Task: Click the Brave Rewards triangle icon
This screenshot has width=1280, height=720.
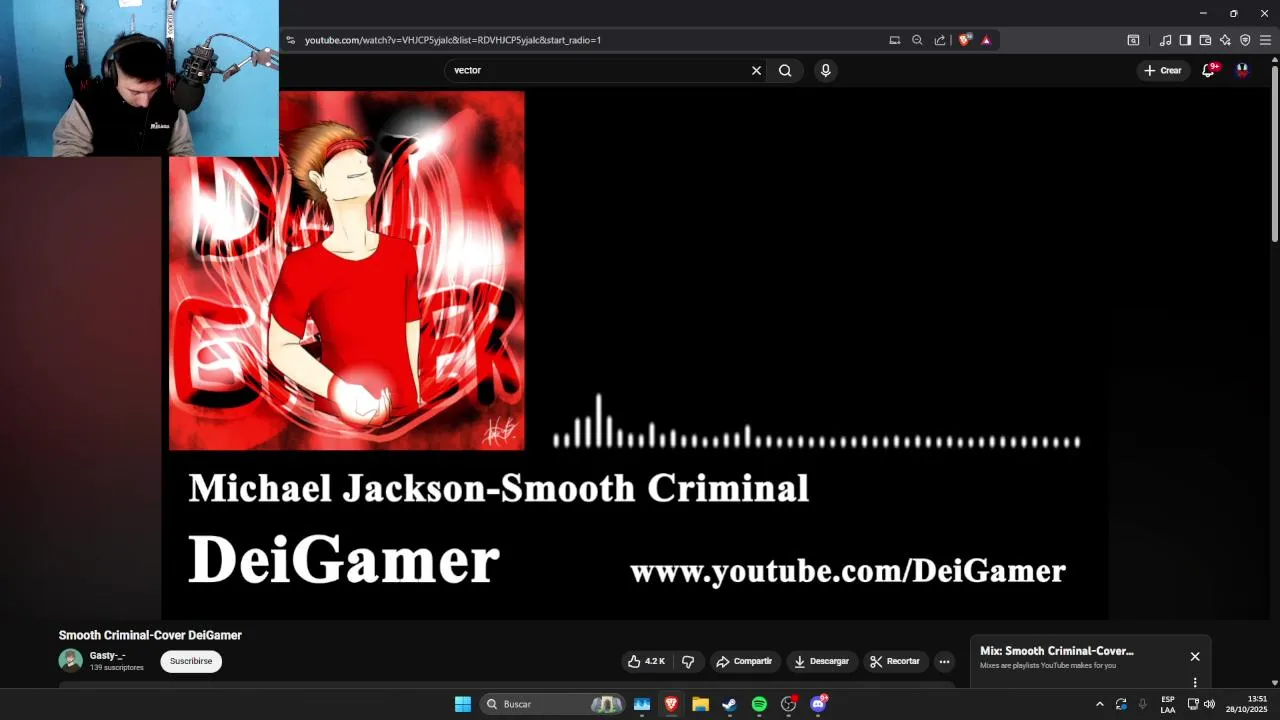Action: pyautogui.click(x=986, y=40)
